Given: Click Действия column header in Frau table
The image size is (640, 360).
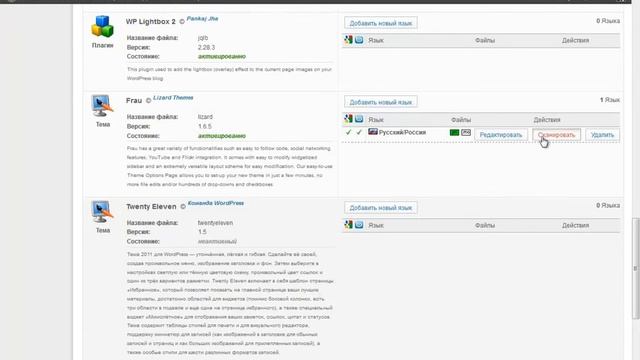Looking at the screenshot, I should (x=547, y=120).
